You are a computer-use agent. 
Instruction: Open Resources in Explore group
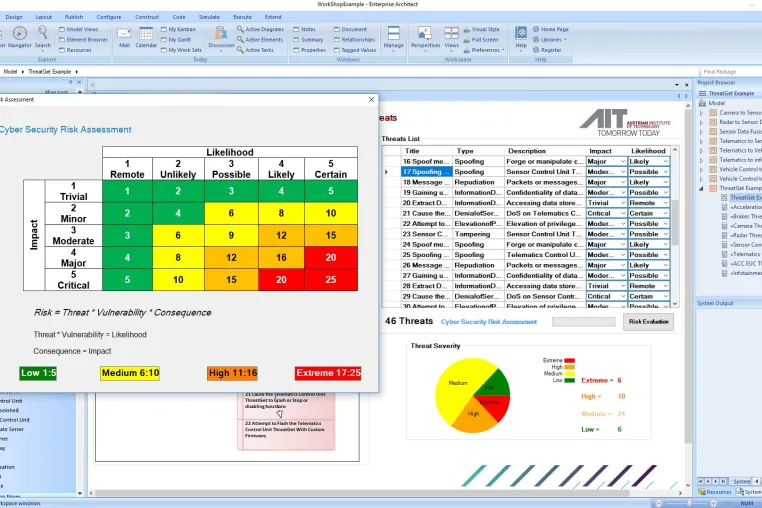[x=75, y=50]
